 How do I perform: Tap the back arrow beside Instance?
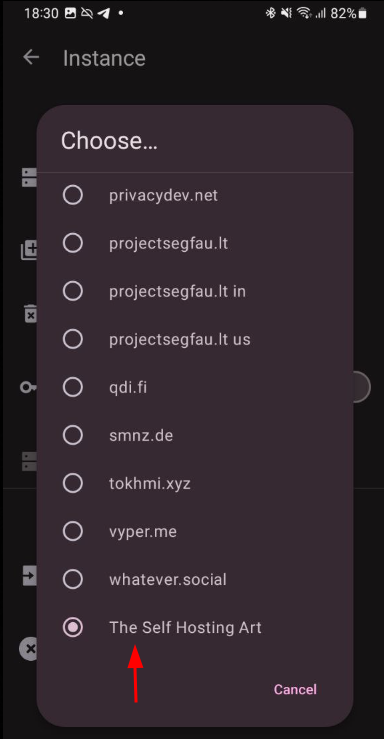click(31, 57)
